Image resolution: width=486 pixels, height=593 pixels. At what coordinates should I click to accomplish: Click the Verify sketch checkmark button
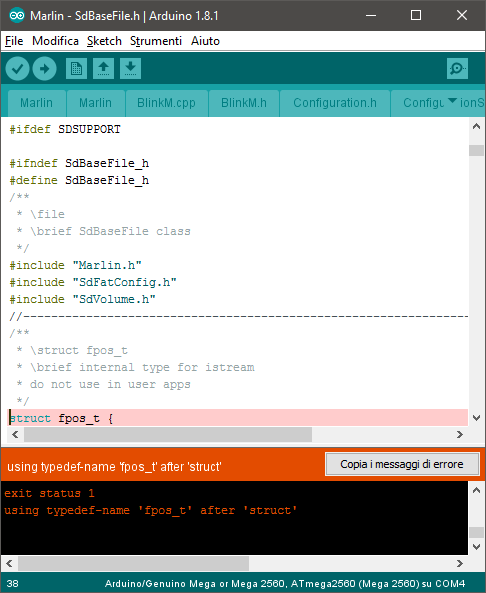[17, 69]
